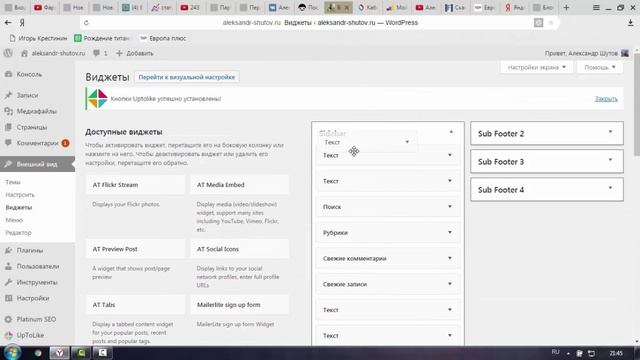The width and height of the screenshot is (640, 360).
Task: Open the Европа плюс bookmark
Action: point(163,38)
